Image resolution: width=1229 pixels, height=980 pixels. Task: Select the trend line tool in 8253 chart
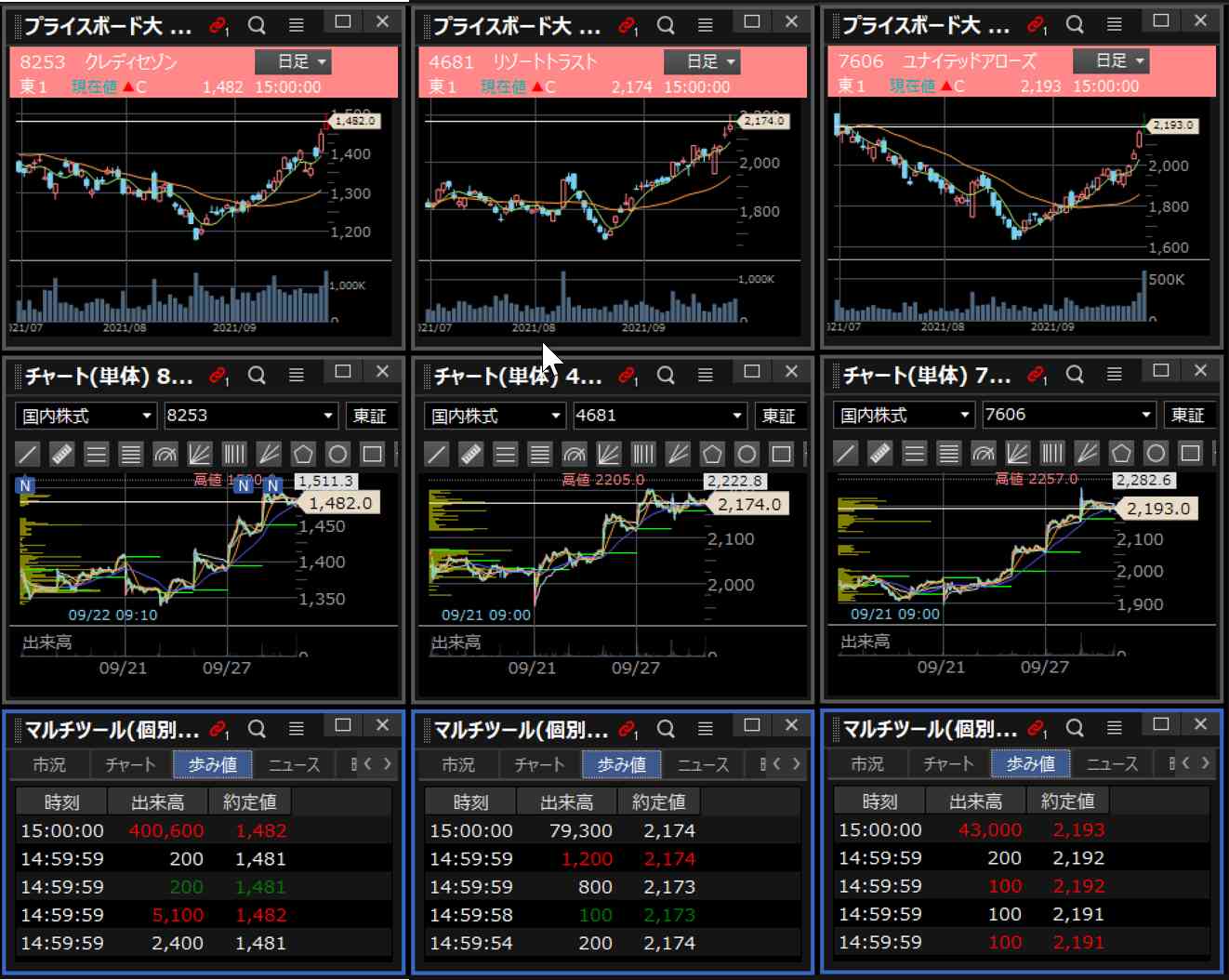click(28, 454)
